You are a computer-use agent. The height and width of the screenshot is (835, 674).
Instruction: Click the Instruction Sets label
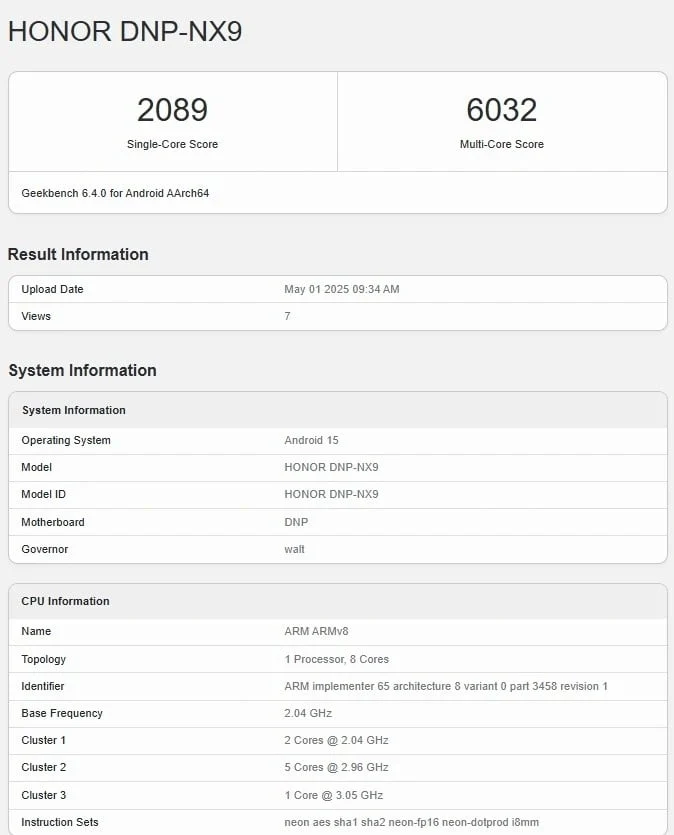click(x=60, y=823)
